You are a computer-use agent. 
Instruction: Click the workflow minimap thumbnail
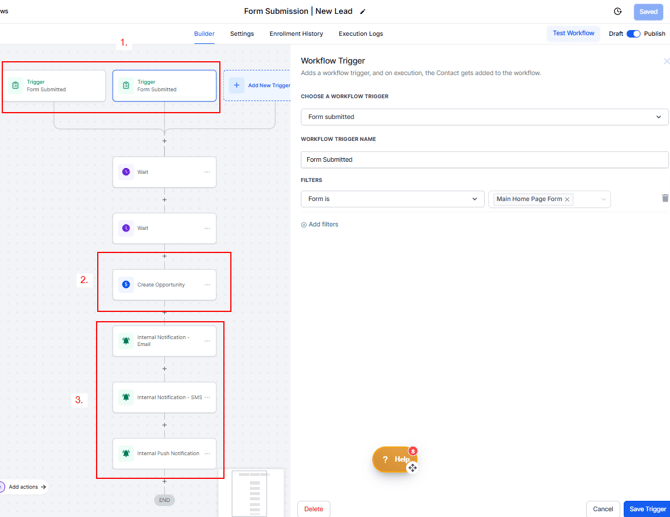pos(256,493)
